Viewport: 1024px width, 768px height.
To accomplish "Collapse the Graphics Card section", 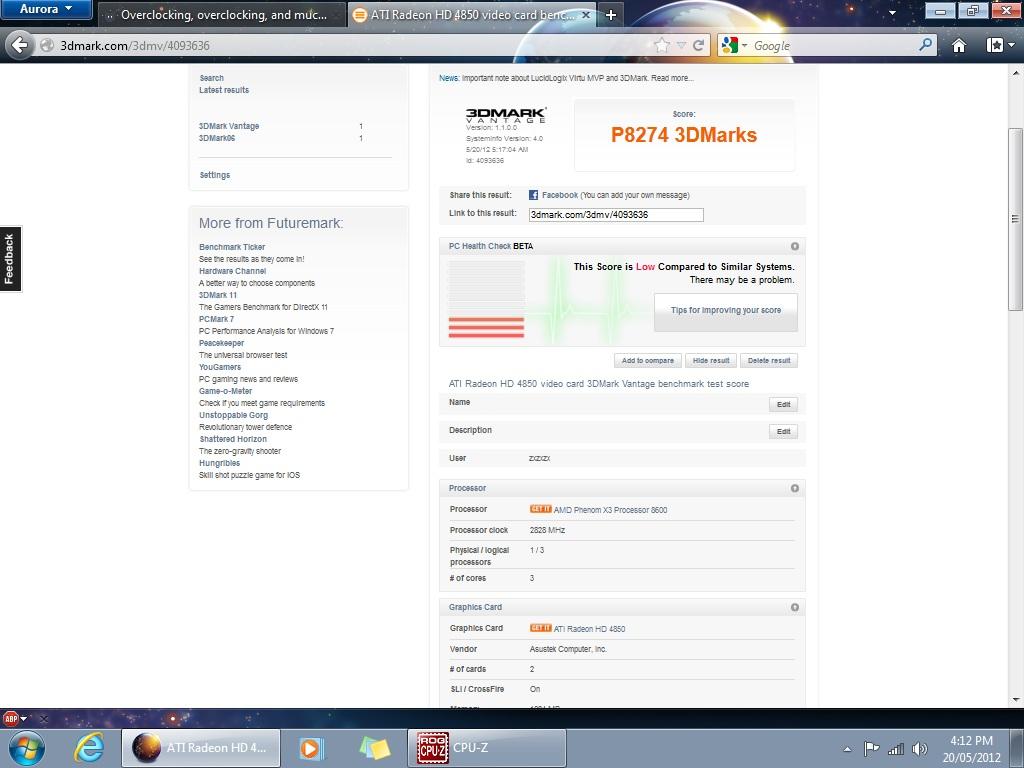I will pyautogui.click(x=795, y=607).
